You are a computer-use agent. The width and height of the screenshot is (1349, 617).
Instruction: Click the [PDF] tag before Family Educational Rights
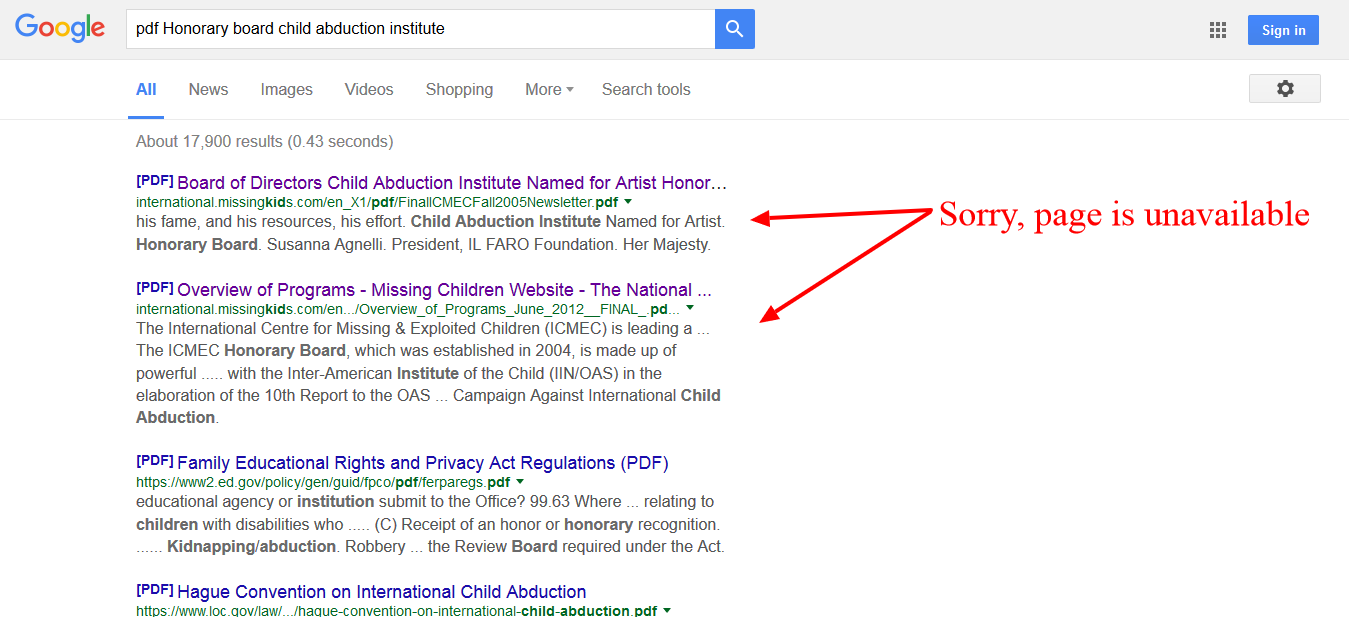(x=155, y=461)
